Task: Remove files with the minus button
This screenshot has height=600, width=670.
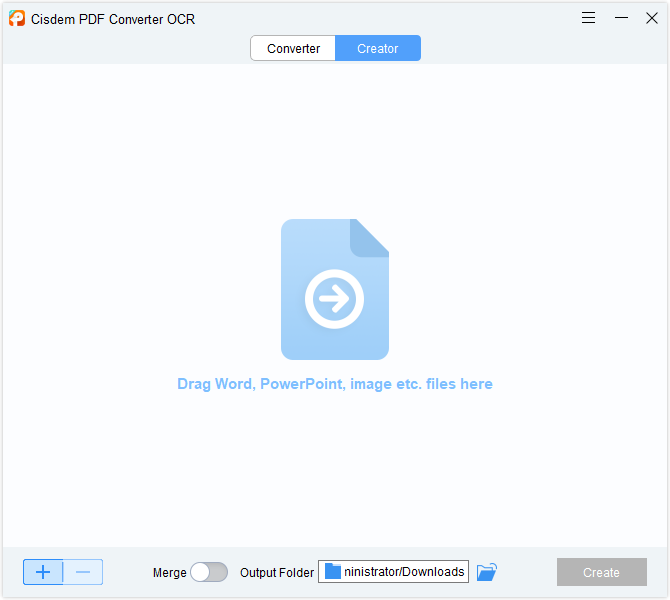Action: point(83,572)
